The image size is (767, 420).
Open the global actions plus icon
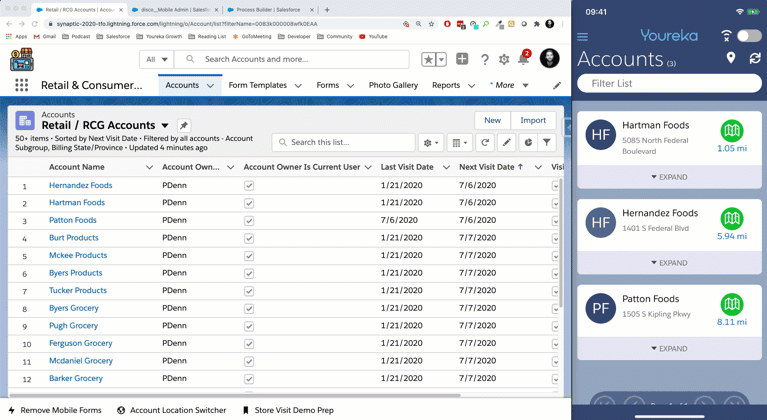point(462,59)
